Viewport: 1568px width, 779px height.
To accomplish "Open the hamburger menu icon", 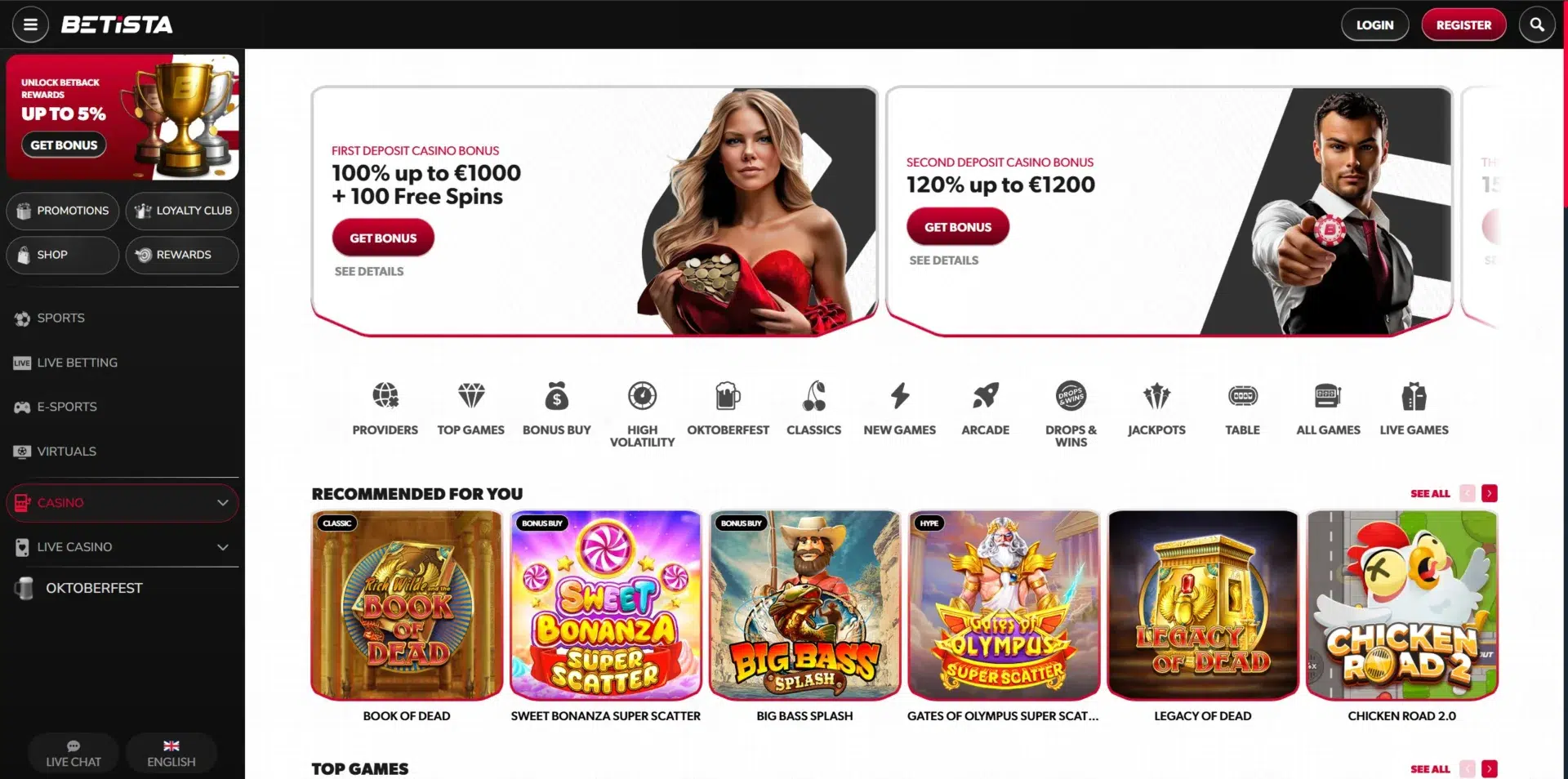I will click(30, 24).
